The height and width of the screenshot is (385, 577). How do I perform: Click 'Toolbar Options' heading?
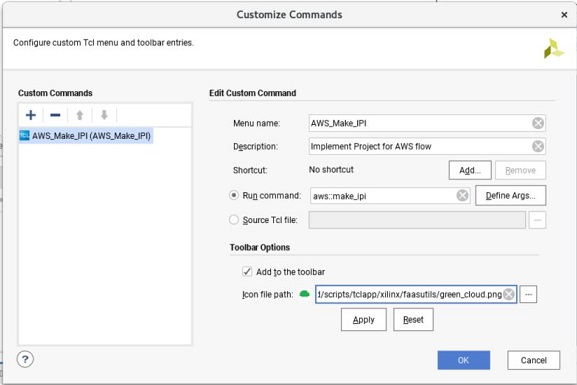coord(260,247)
